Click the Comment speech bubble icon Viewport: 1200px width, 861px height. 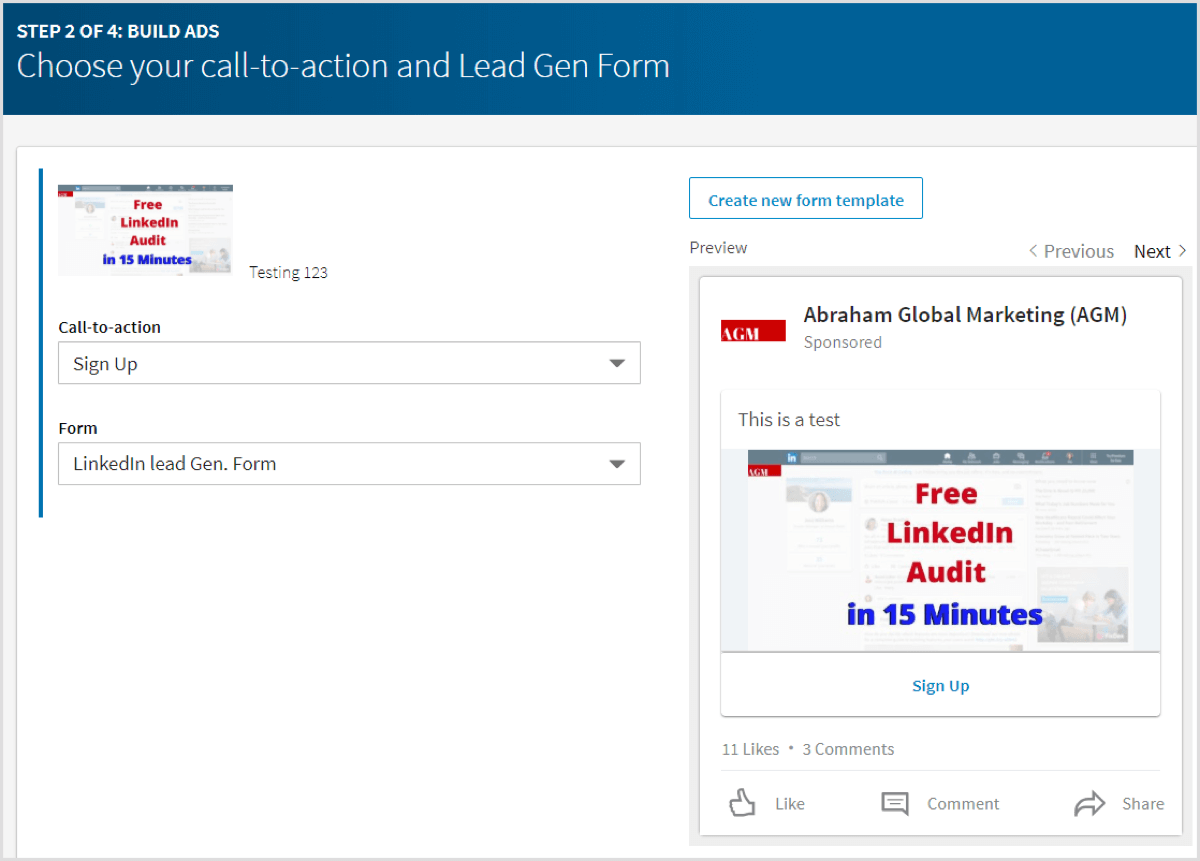click(x=895, y=803)
